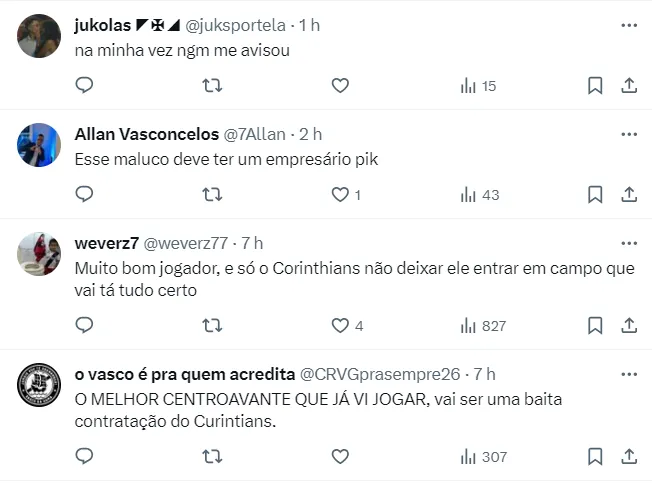Image resolution: width=652 pixels, height=483 pixels.
Task: Open Allan Vasconcelos's profile picture
Action: (39, 145)
